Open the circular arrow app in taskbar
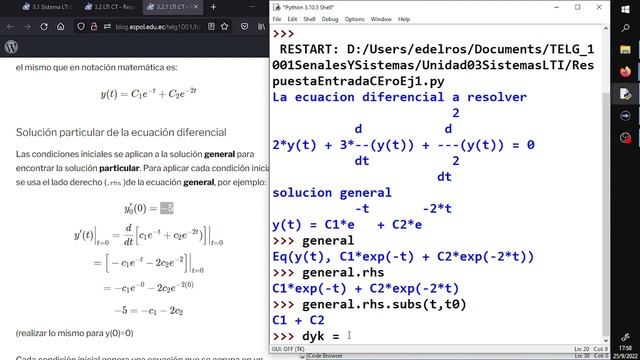Screen dimensions: 640x360 click(x=625, y=116)
